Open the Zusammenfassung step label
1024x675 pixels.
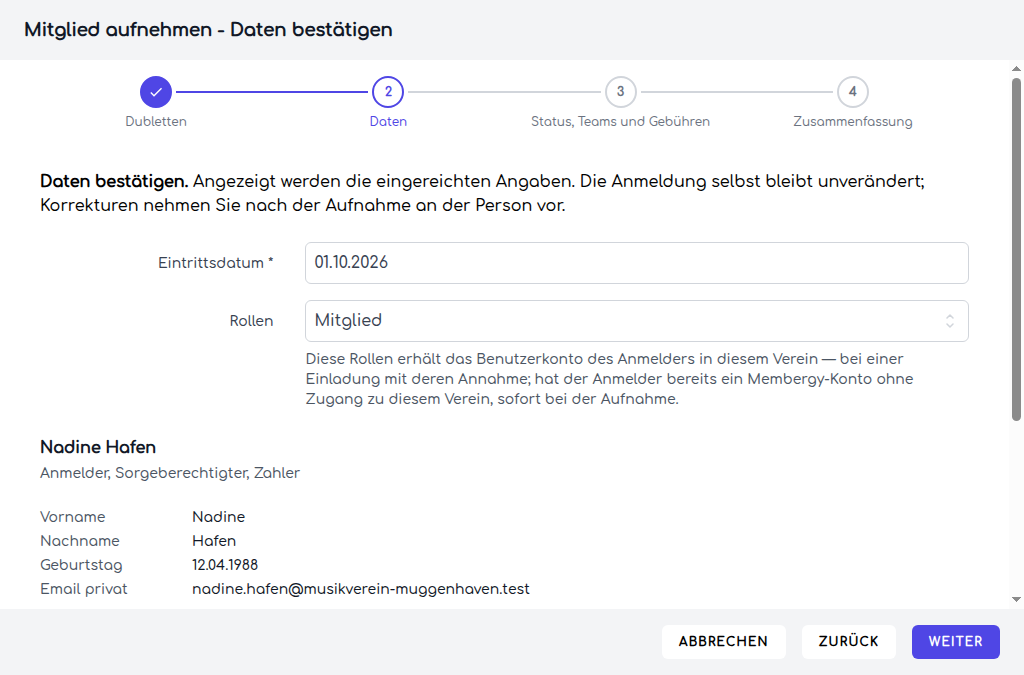[852, 121]
